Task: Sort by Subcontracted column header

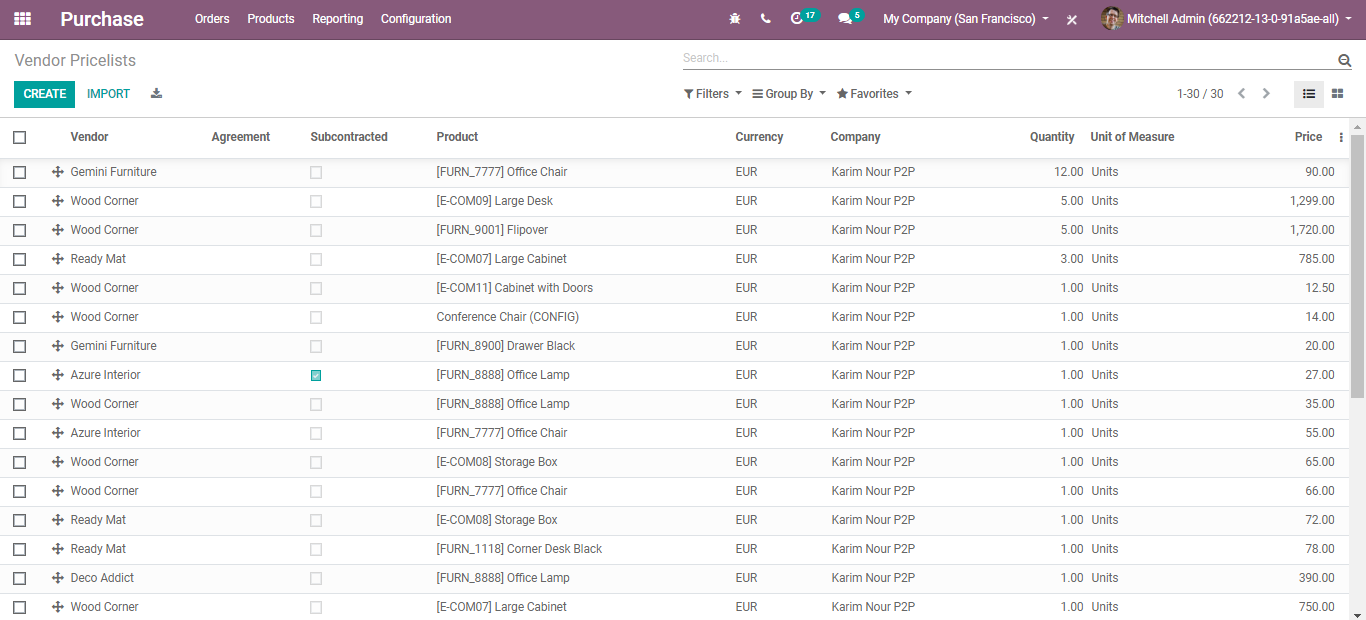Action: pyautogui.click(x=349, y=137)
